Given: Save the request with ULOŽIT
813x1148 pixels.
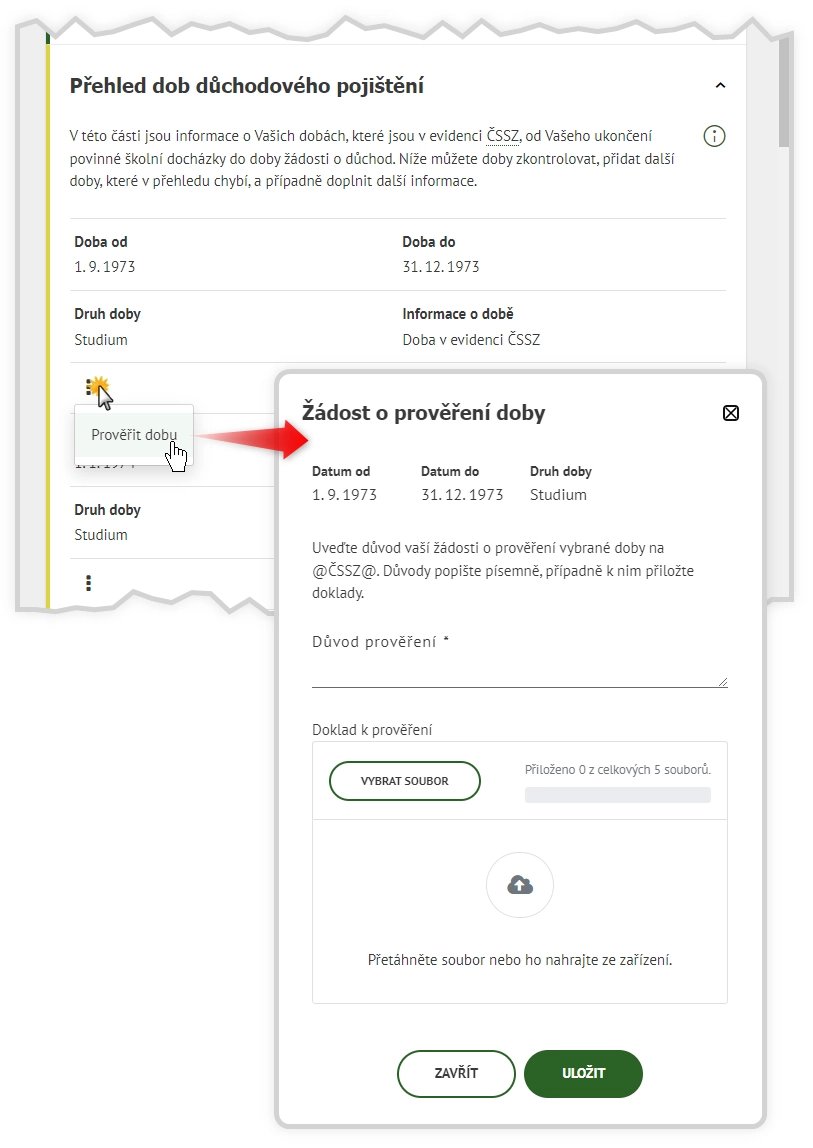Looking at the screenshot, I should (583, 1074).
